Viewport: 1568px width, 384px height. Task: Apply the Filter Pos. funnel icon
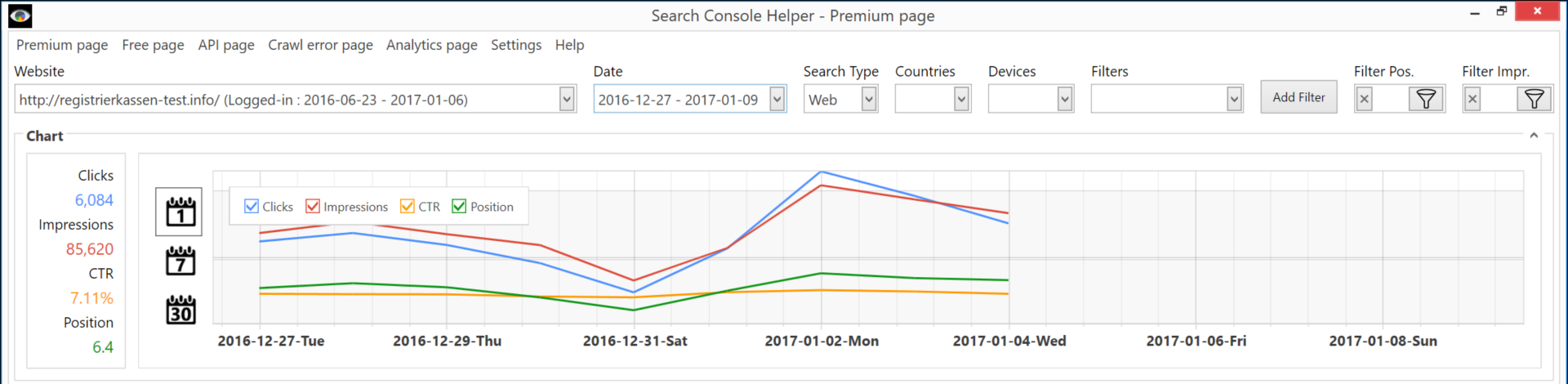pyautogui.click(x=1426, y=100)
